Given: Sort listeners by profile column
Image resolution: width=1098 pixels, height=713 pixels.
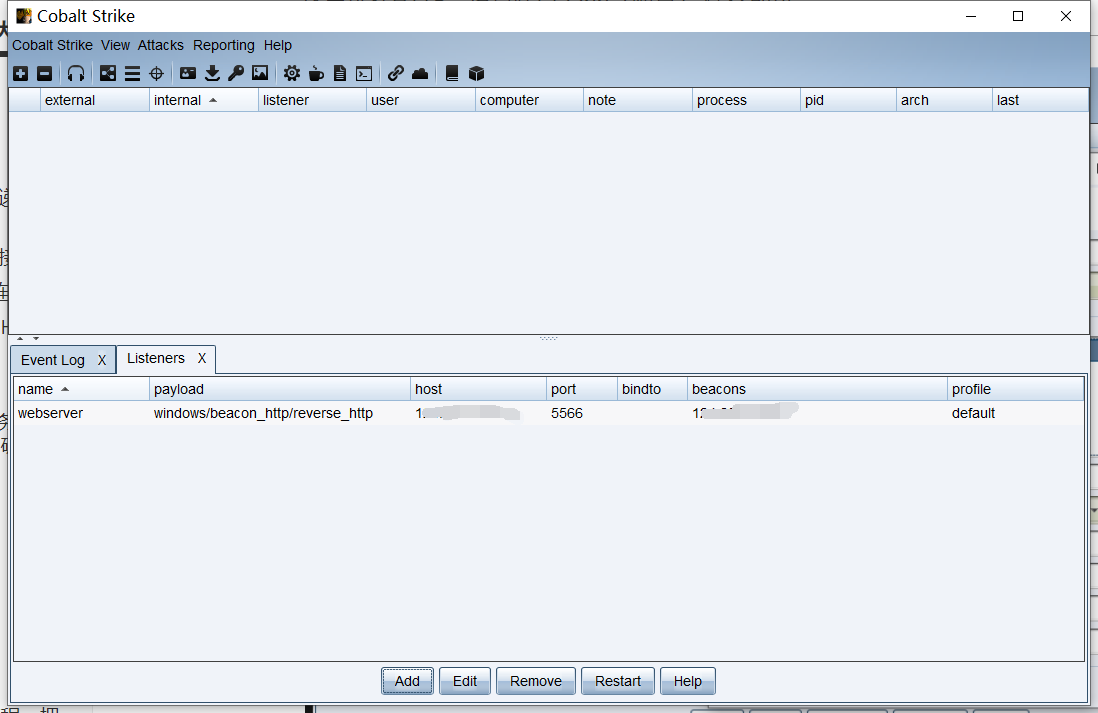Looking at the screenshot, I should pos(1015,389).
